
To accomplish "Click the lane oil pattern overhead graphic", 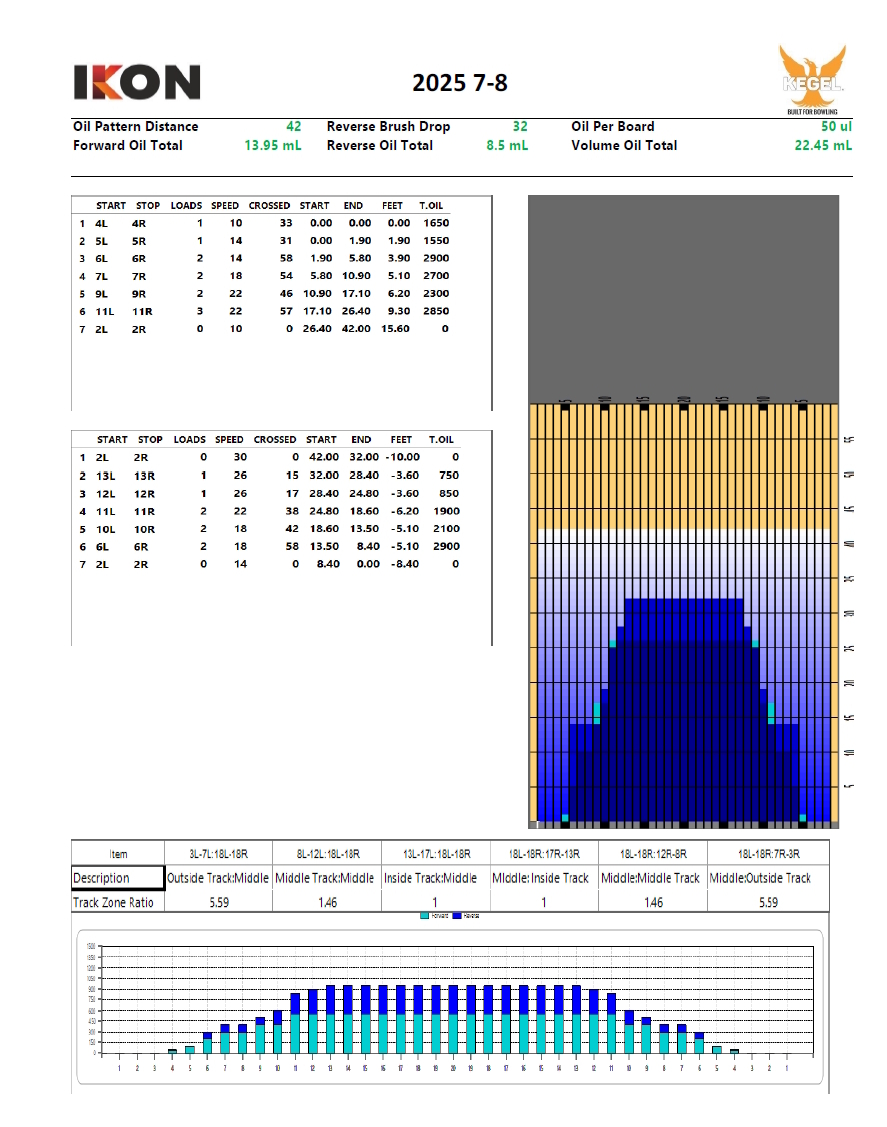I will tap(683, 512).
